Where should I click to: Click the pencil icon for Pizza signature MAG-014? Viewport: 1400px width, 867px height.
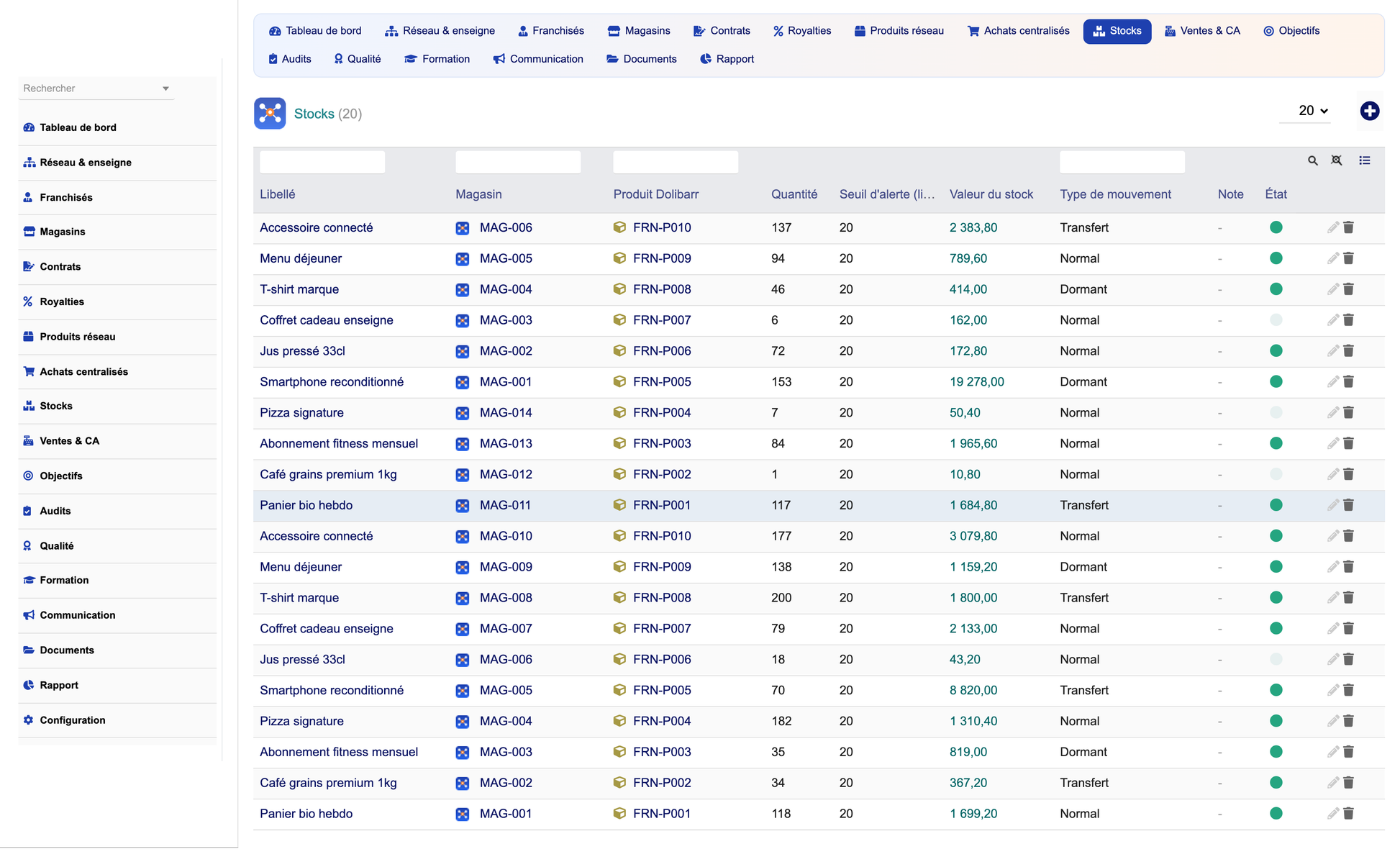tap(1332, 412)
